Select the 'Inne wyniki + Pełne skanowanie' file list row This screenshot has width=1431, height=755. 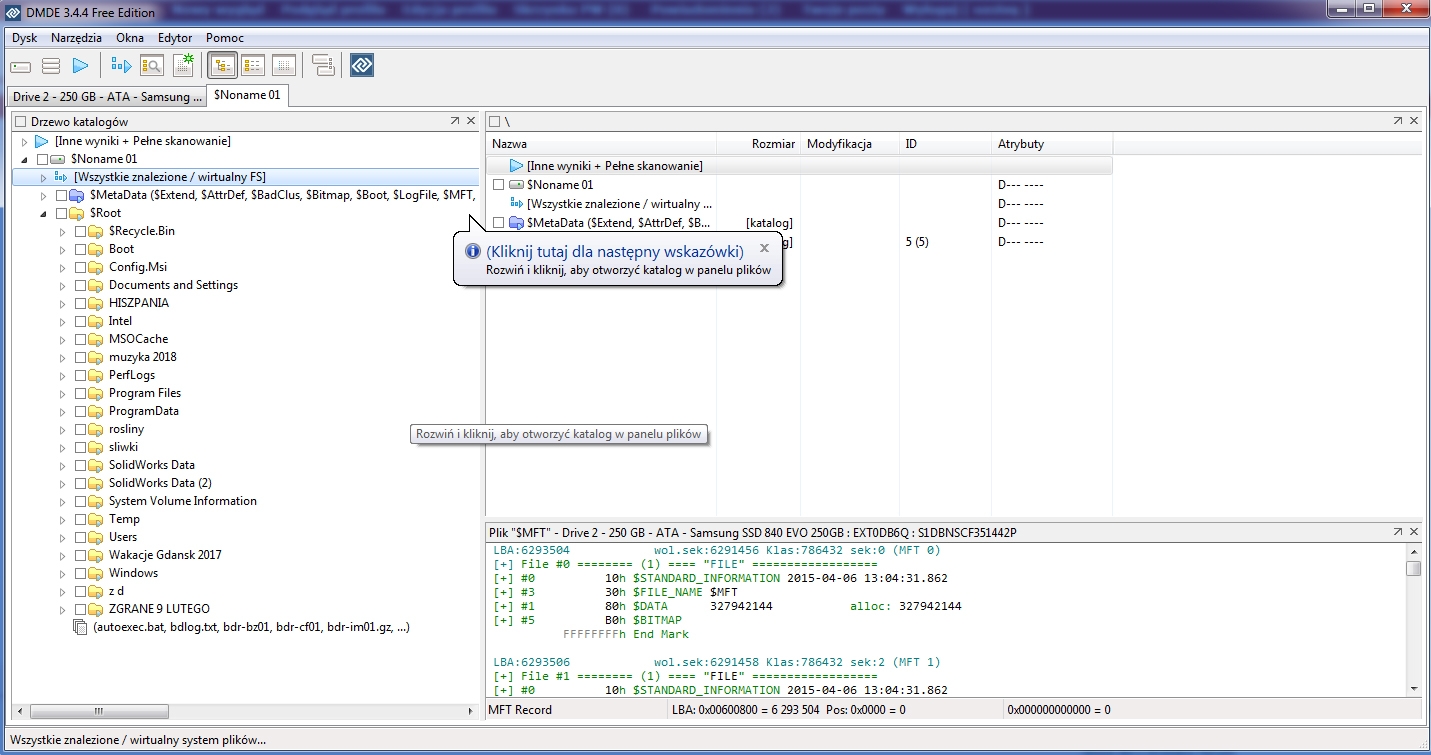(800, 166)
